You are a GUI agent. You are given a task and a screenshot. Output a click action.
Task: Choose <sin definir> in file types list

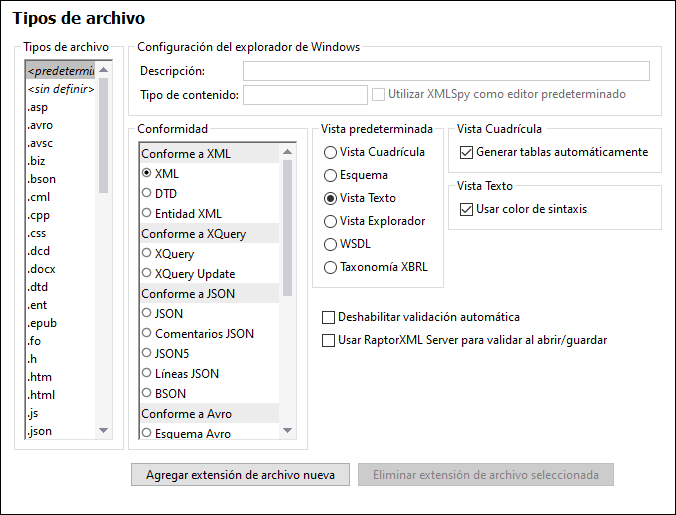tap(60, 89)
